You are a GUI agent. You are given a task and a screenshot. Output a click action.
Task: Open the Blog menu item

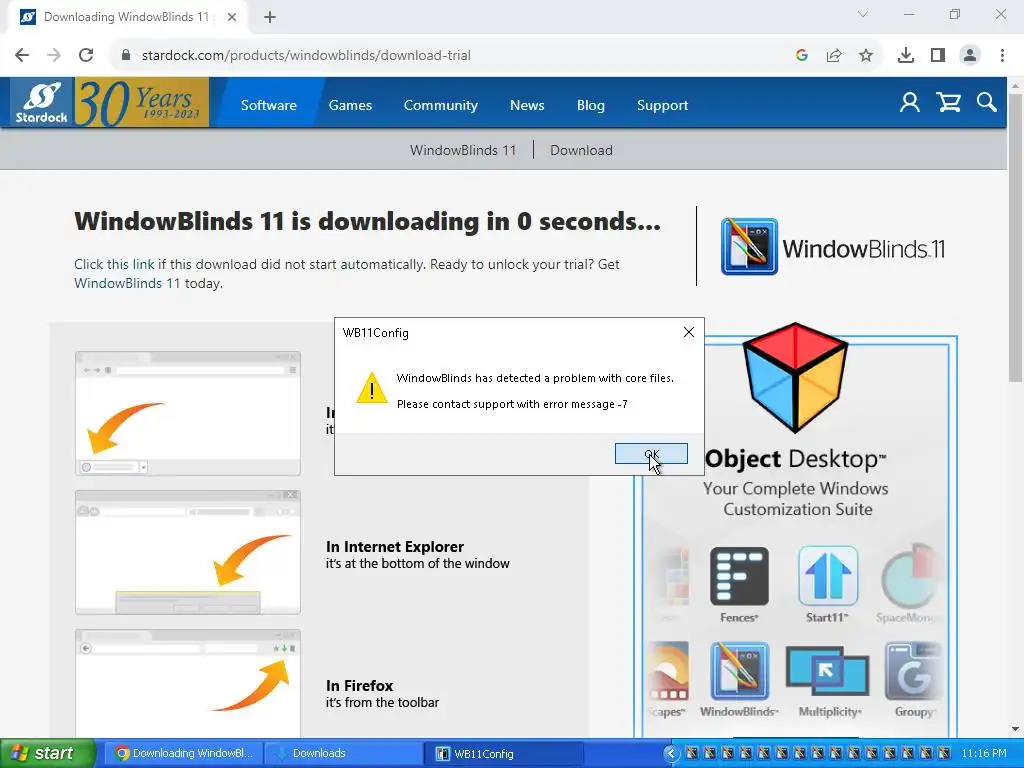point(590,105)
